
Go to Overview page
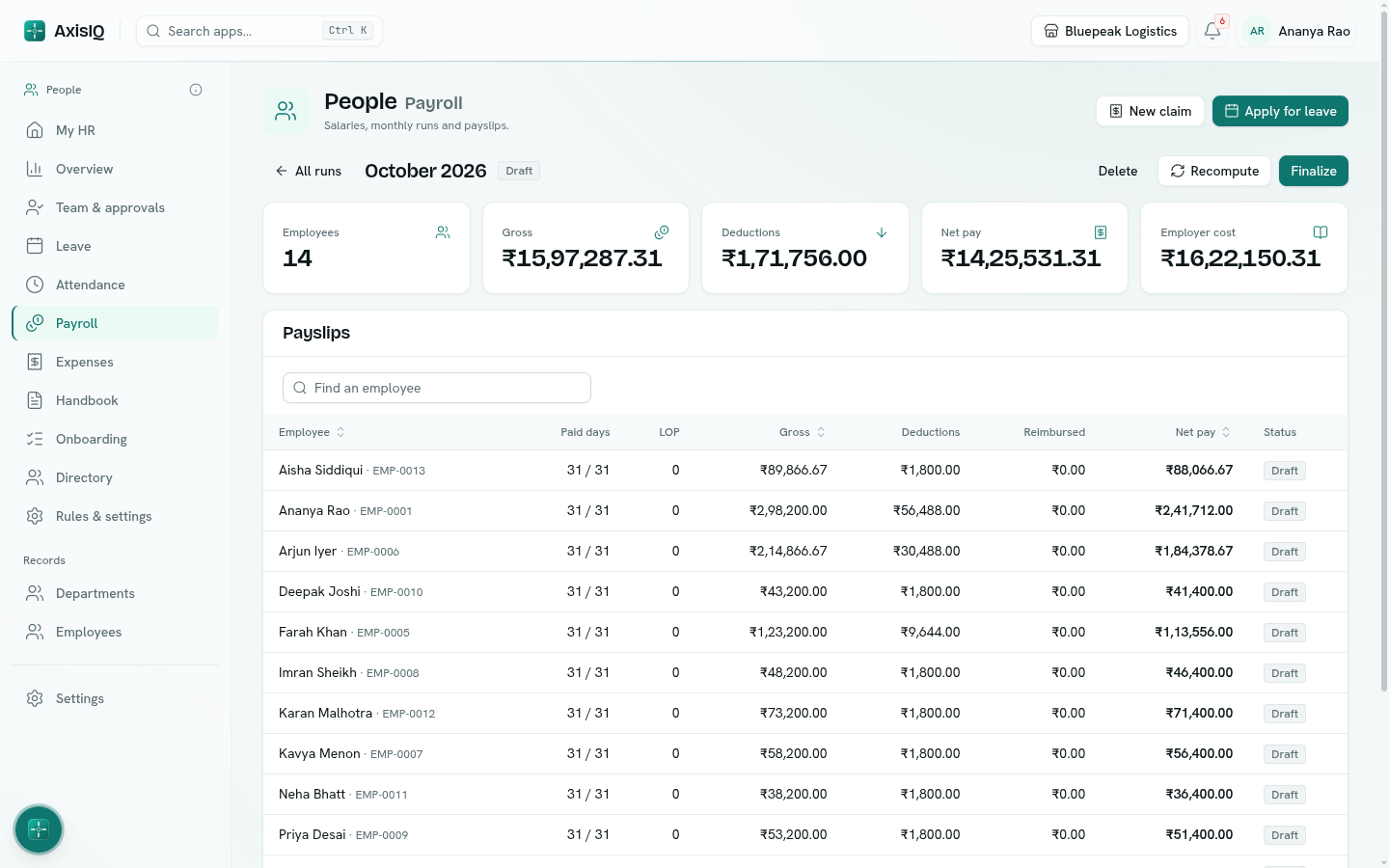click(x=115, y=169)
